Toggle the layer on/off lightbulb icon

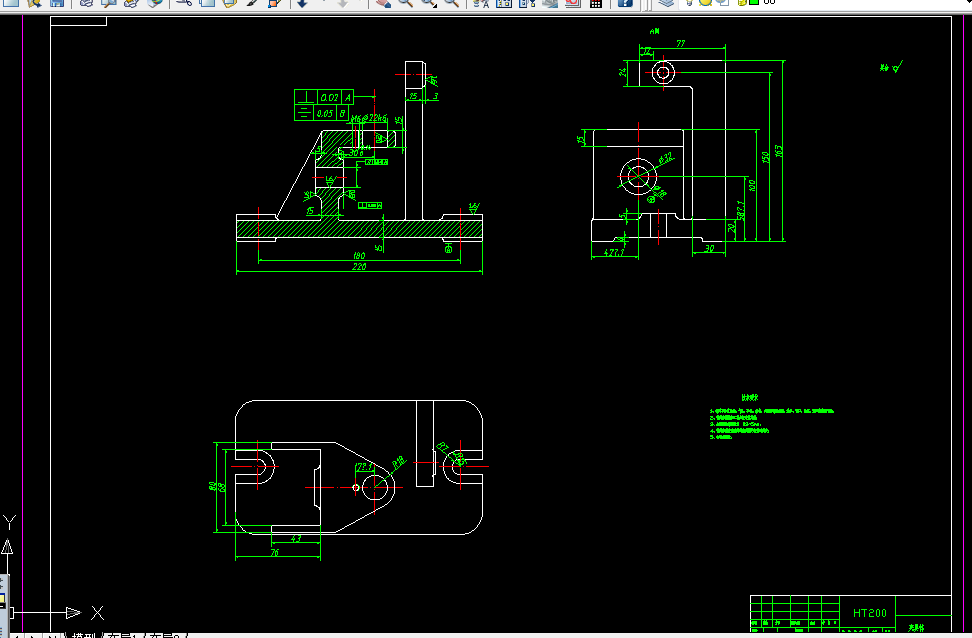pos(689,2)
